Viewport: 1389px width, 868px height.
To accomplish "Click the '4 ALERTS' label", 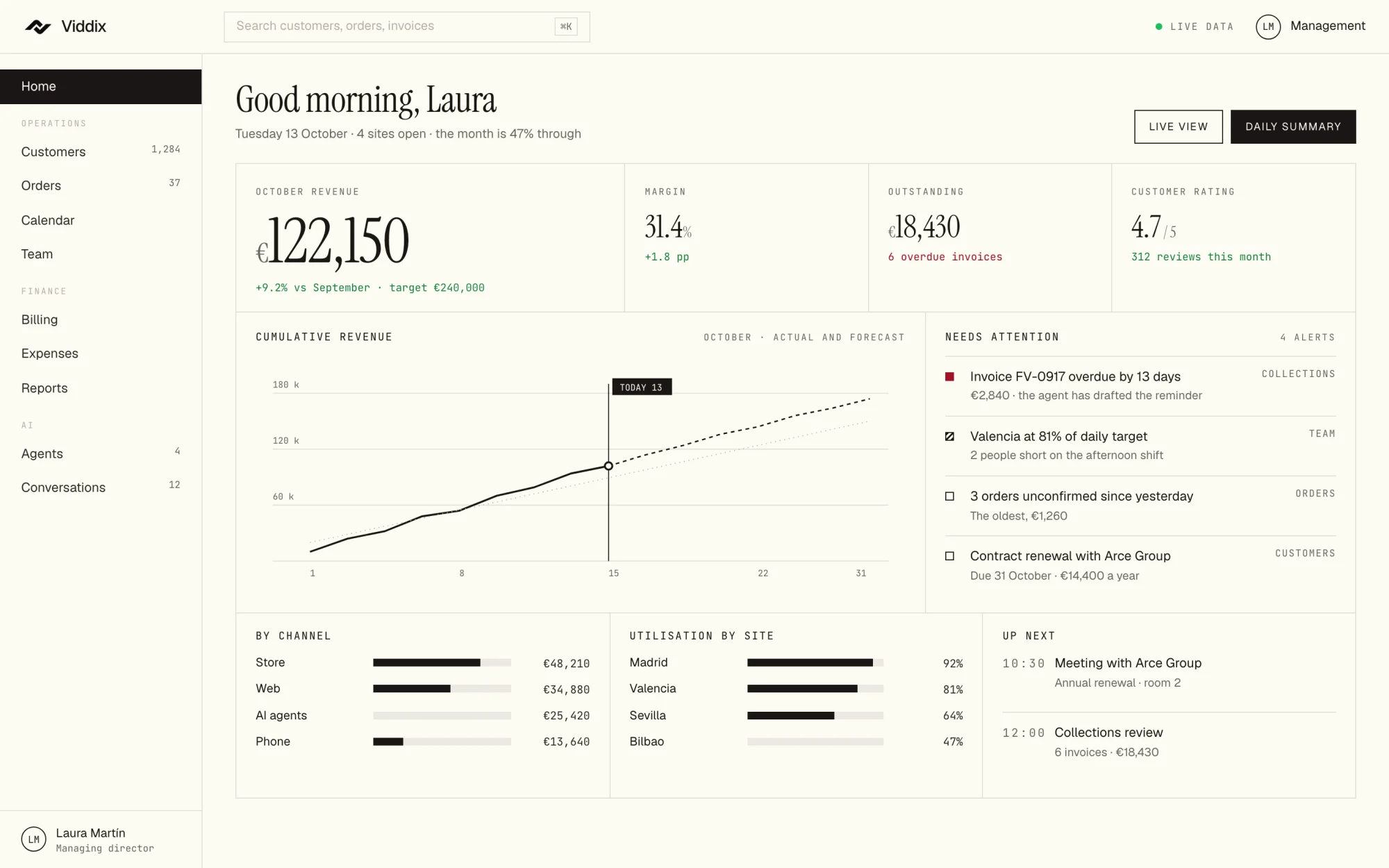I will coord(1307,337).
